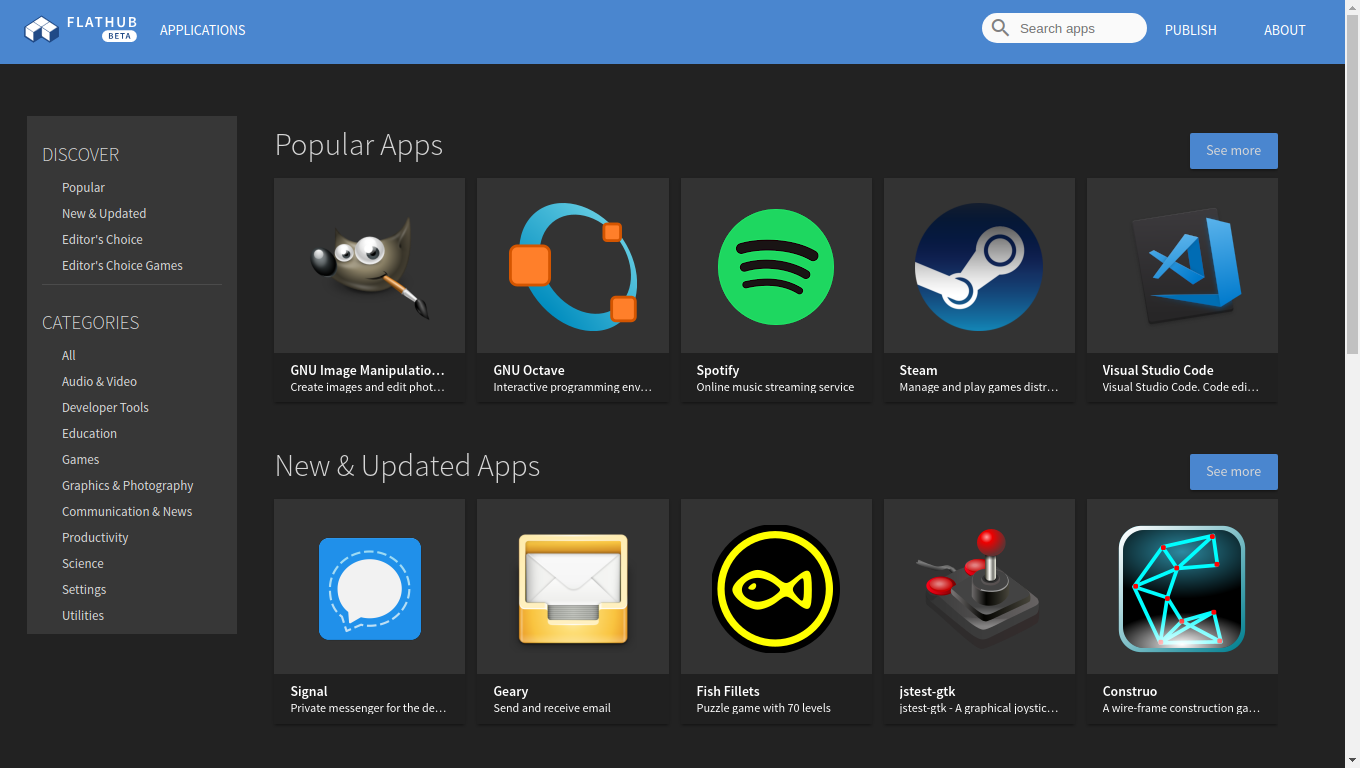Select the Settings category

[84, 589]
